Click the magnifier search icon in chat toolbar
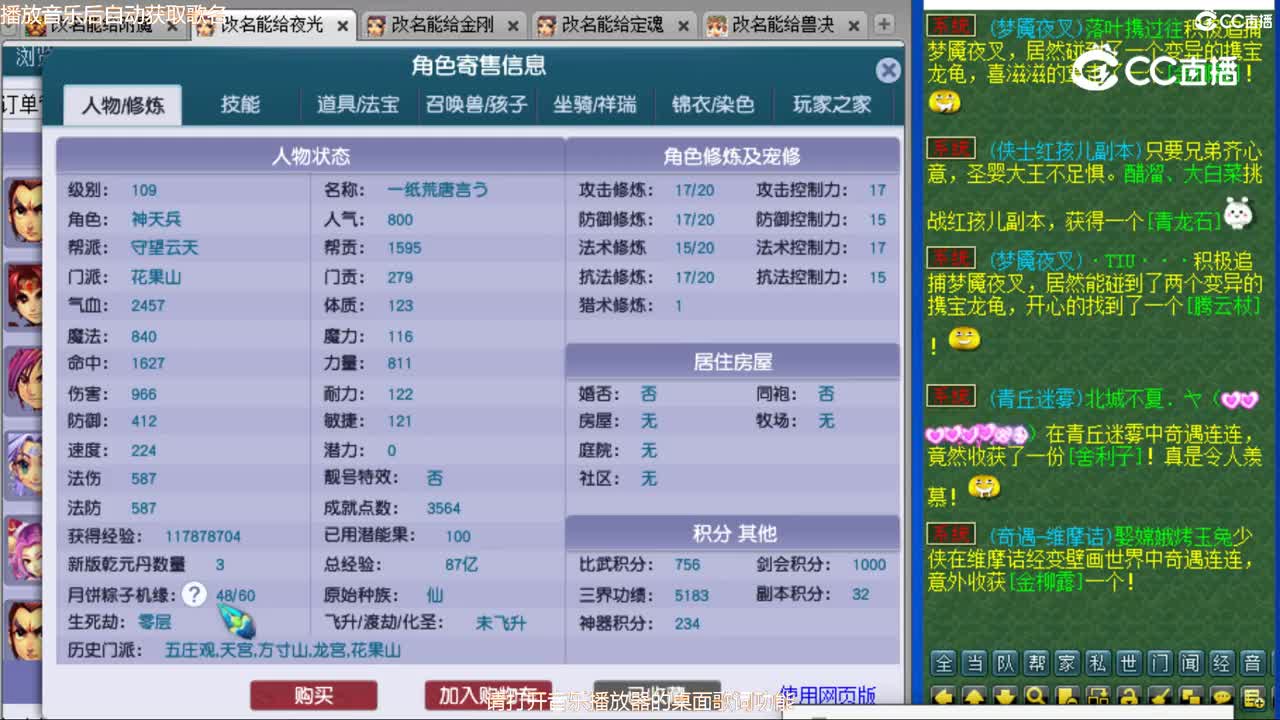Viewport: 1280px width, 720px height. click(x=1036, y=696)
